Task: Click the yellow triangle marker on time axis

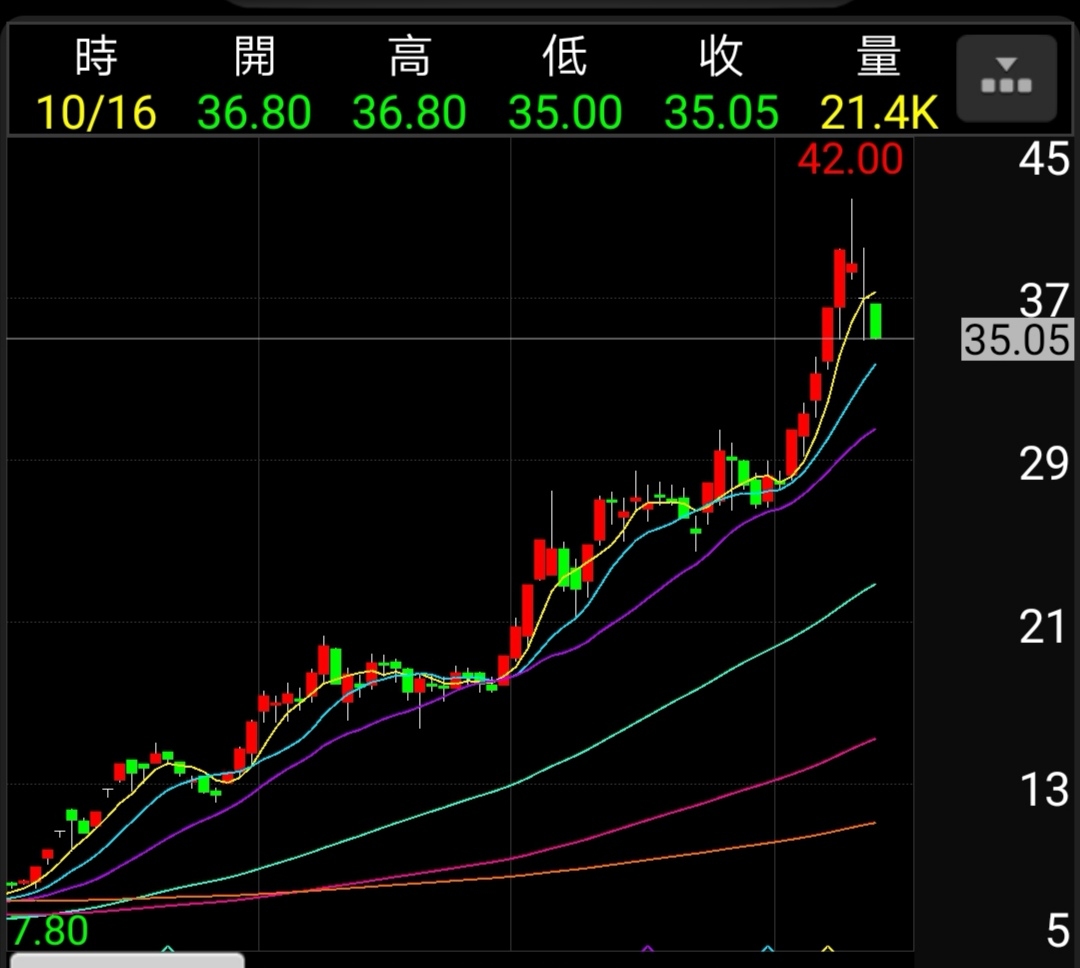Action: (x=827, y=947)
